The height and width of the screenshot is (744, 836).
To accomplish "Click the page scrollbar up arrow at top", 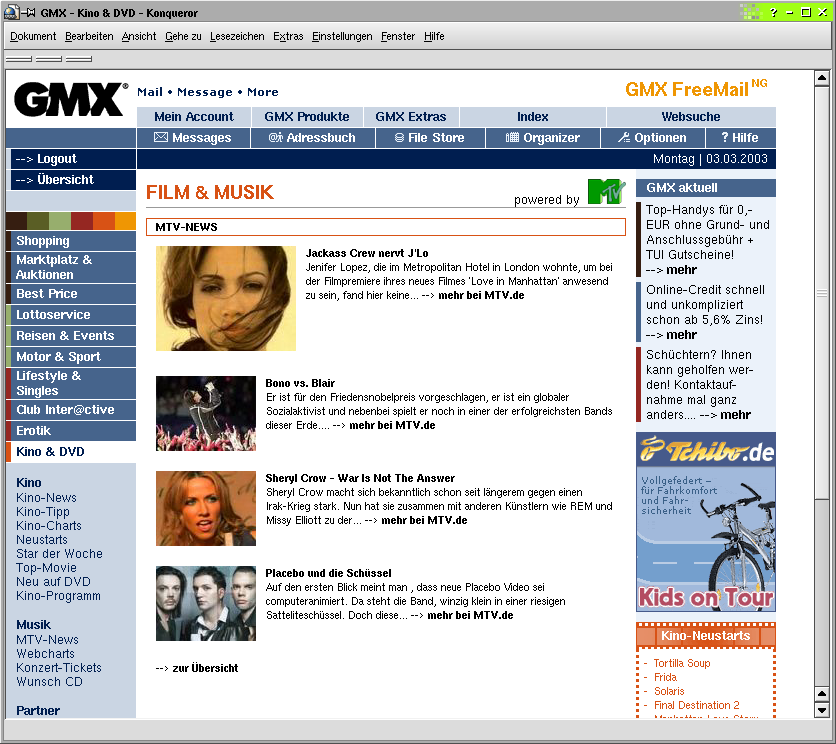I will [822, 78].
